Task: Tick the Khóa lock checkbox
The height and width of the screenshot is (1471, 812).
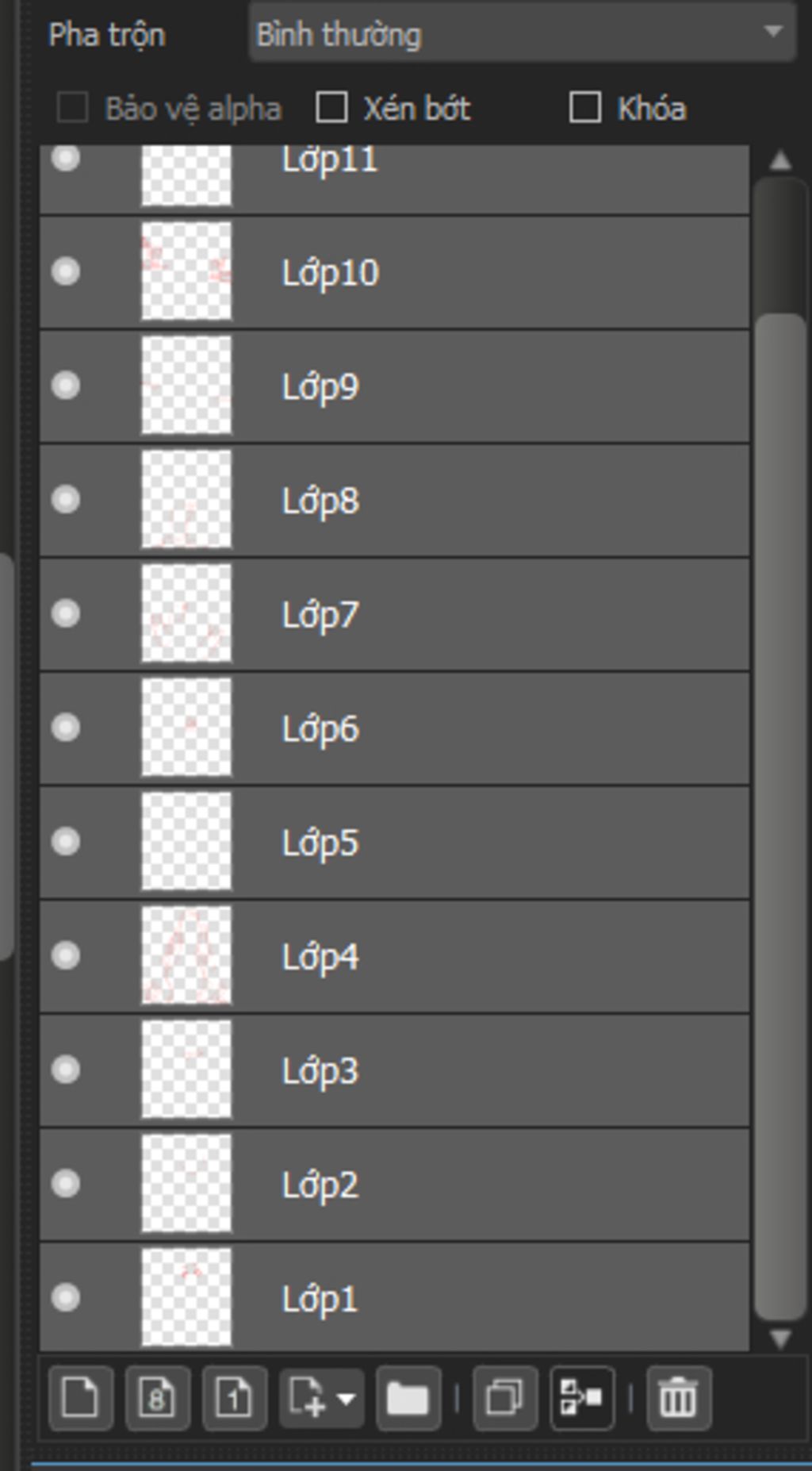Action: coord(585,108)
